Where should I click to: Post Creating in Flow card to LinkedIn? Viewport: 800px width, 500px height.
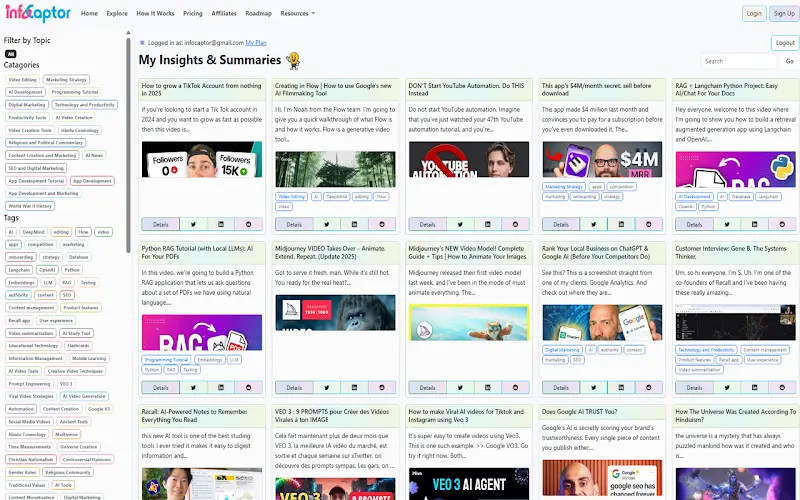click(x=355, y=224)
